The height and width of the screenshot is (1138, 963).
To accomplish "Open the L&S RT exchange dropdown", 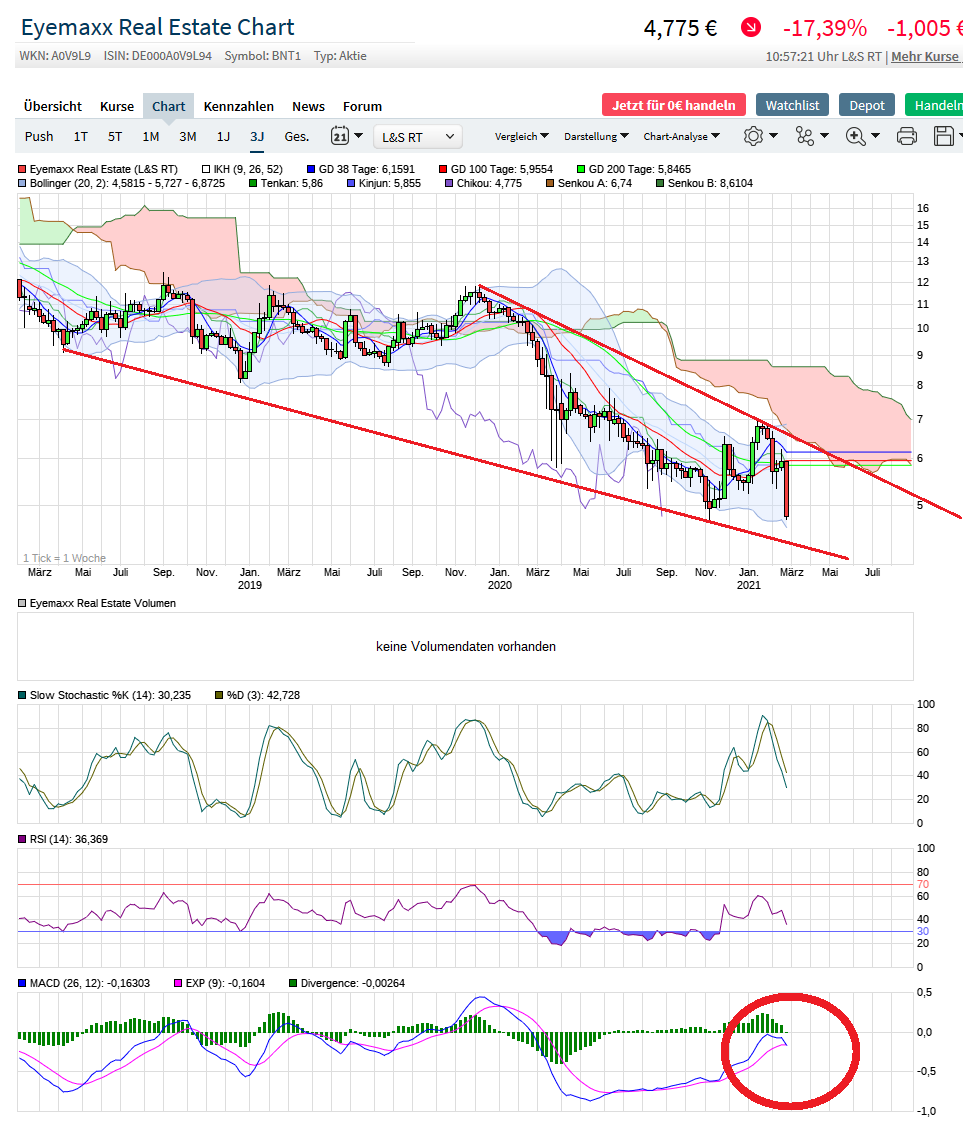I will [x=418, y=136].
